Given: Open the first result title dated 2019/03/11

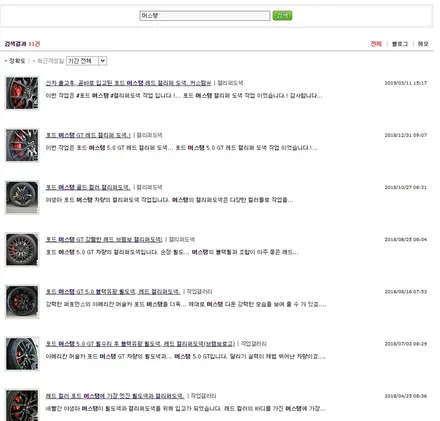Looking at the screenshot, I should pyautogui.click(x=128, y=83).
